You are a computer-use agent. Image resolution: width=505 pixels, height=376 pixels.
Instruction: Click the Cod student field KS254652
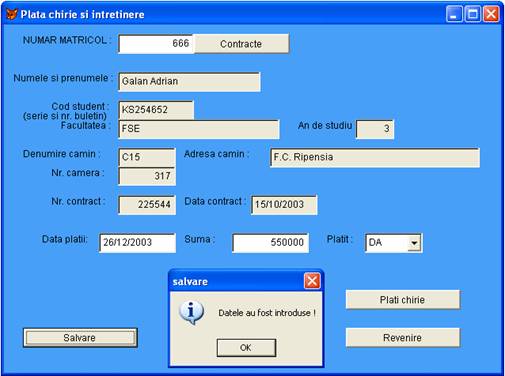156,110
